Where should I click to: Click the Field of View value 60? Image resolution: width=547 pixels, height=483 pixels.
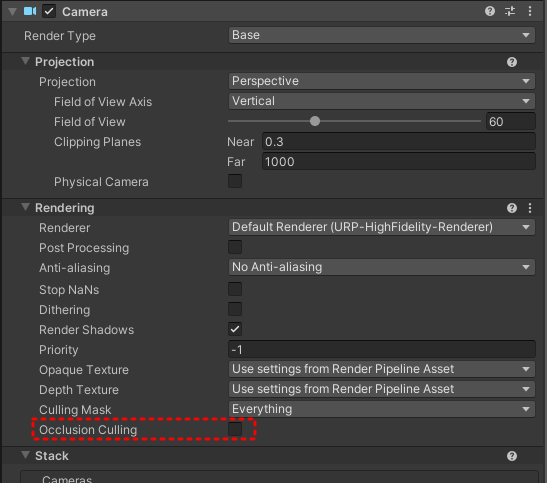[x=511, y=121]
